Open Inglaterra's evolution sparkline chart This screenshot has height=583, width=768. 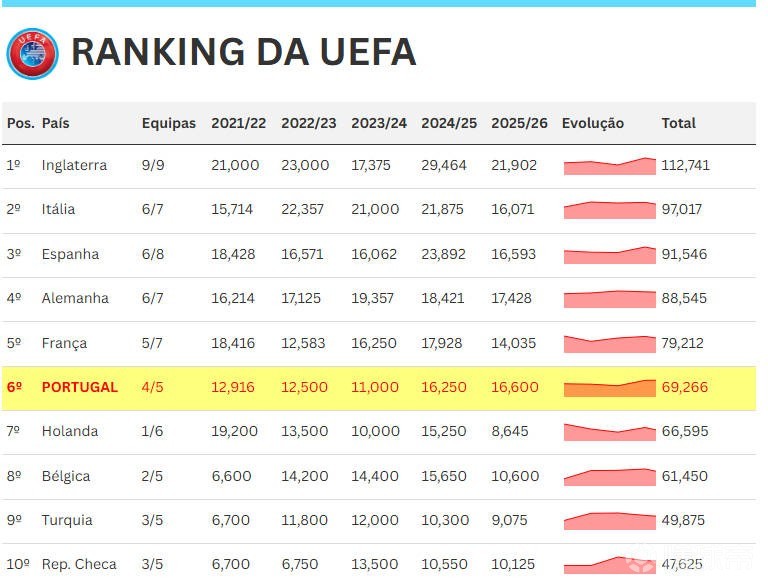click(609, 166)
